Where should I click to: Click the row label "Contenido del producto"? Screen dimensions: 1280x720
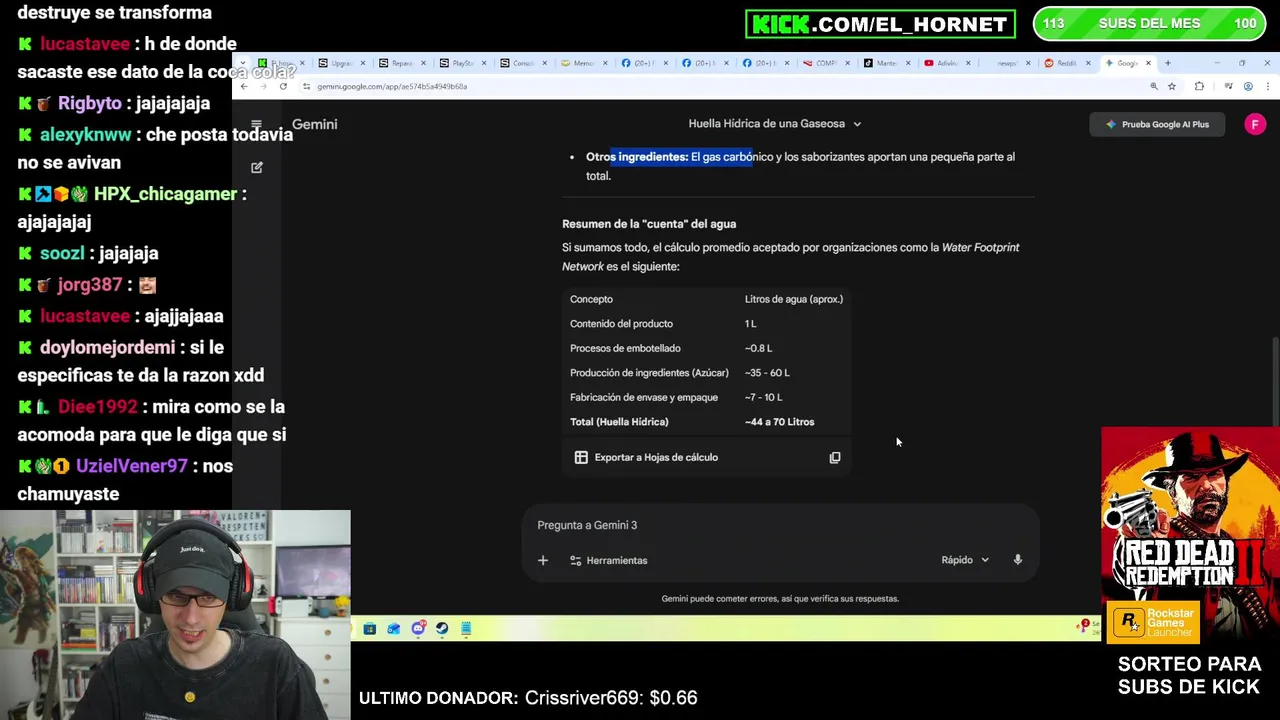[x=621, y=324]
